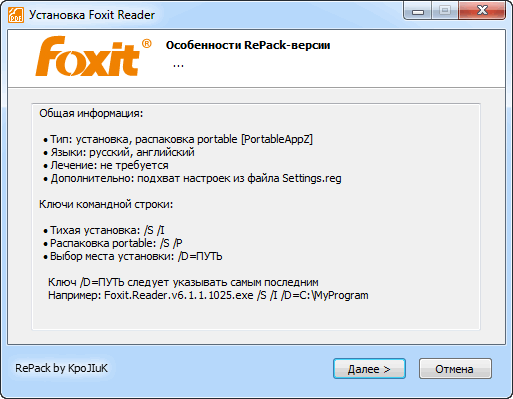Proceed with the Далее > button
The width and height of the screenshot is (513, 399).
click(x=369, y=369)
